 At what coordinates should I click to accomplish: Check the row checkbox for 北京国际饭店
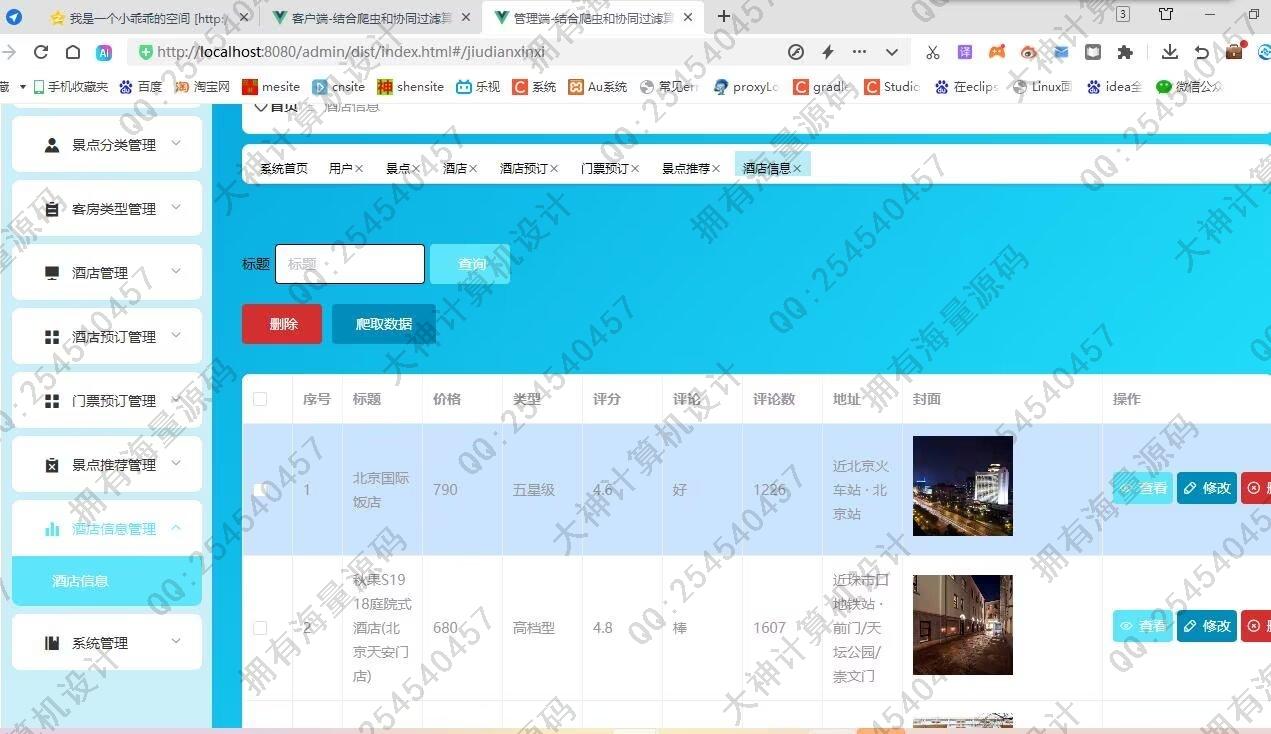click(x=260, y=490)
